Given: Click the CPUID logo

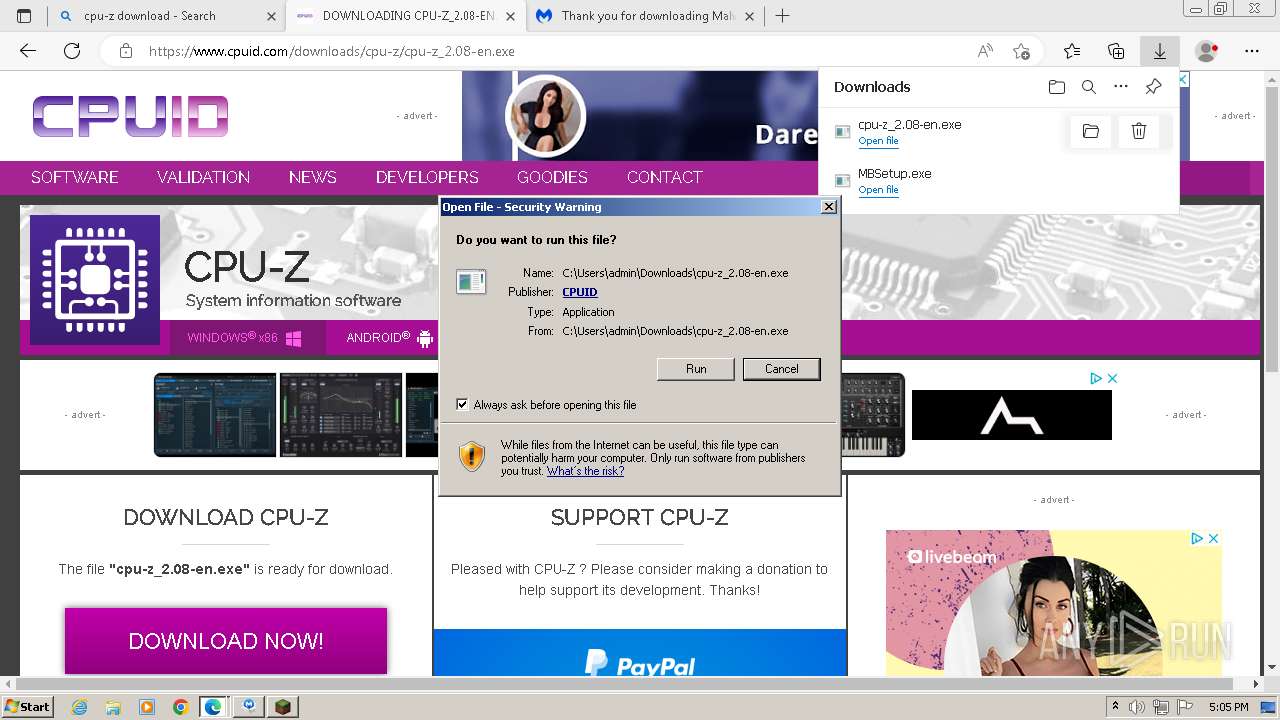Looking at the screenshot, I should [130, 116].
